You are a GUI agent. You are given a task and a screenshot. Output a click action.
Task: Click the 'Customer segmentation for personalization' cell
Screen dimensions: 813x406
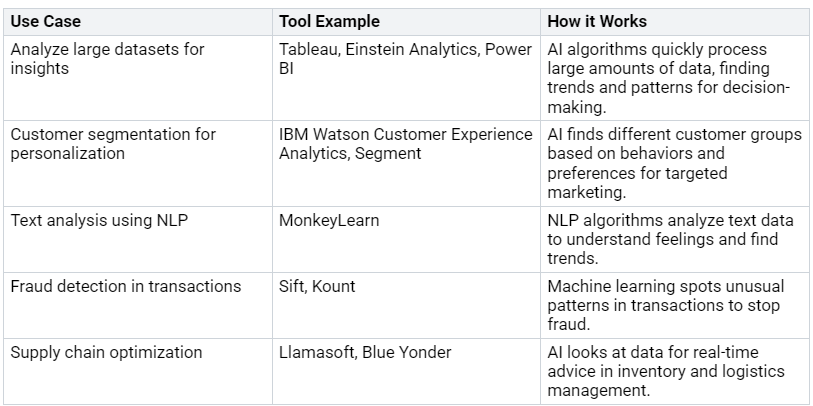point(113,143)
